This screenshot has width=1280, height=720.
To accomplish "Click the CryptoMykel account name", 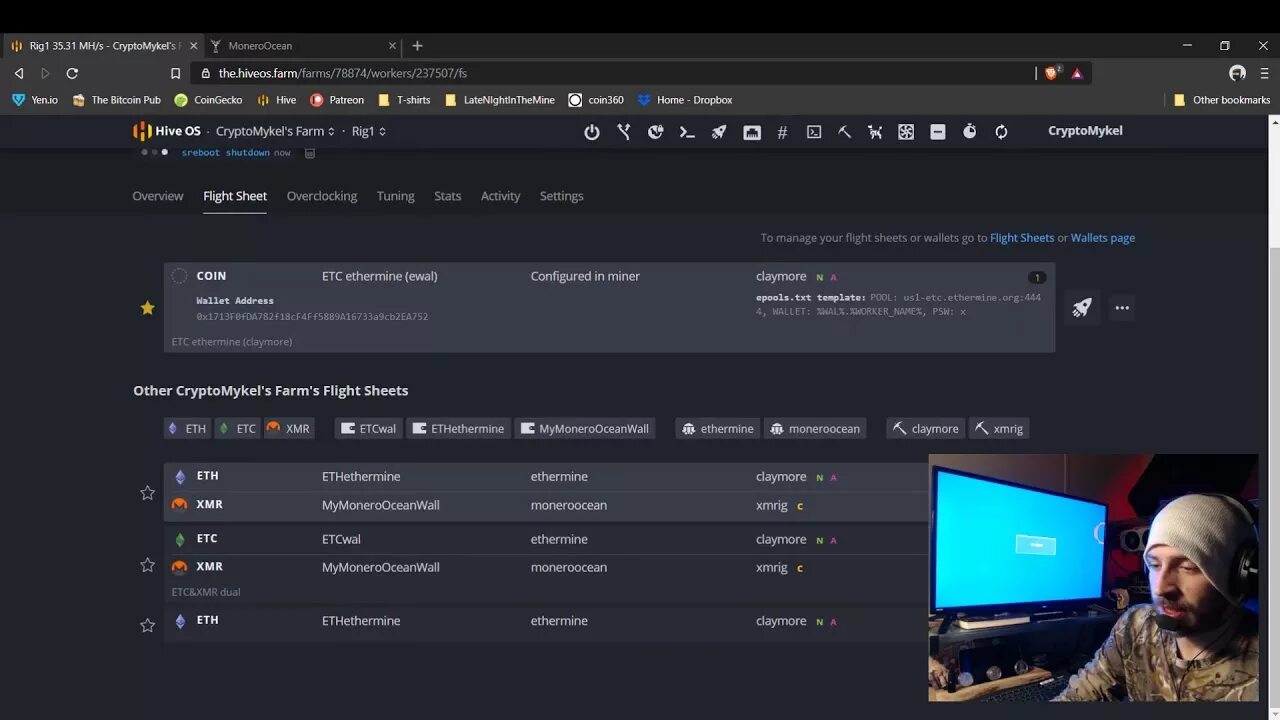I will click(x=1085, y=131).
